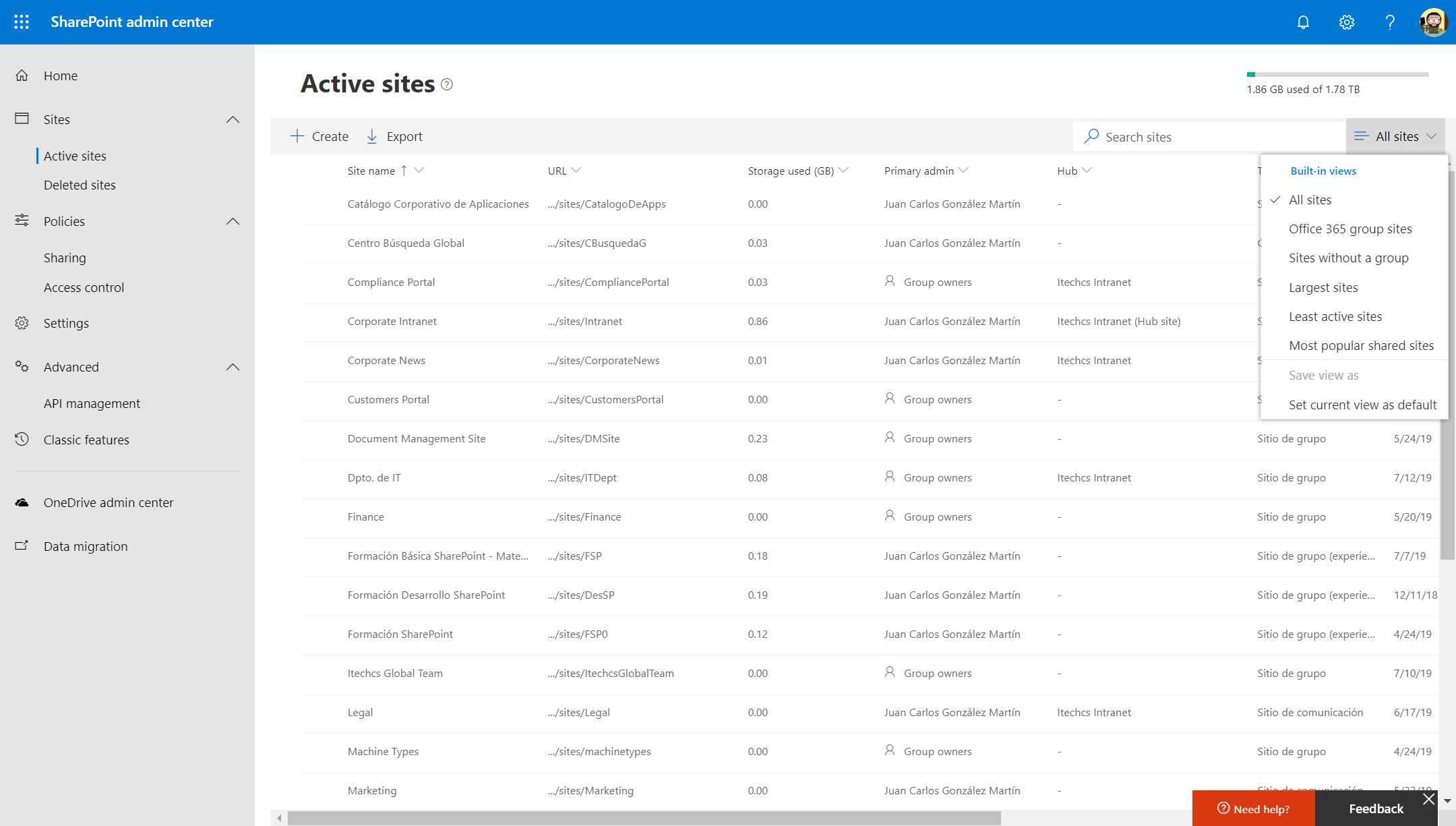Click the Search sites input field

click(x=1207, y=136)
